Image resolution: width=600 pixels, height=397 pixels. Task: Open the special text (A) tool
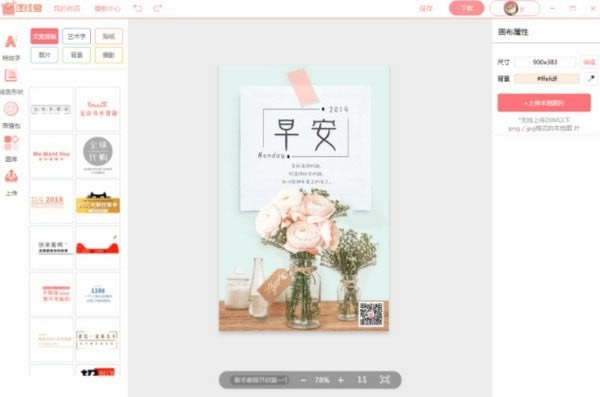coord(11,41)
